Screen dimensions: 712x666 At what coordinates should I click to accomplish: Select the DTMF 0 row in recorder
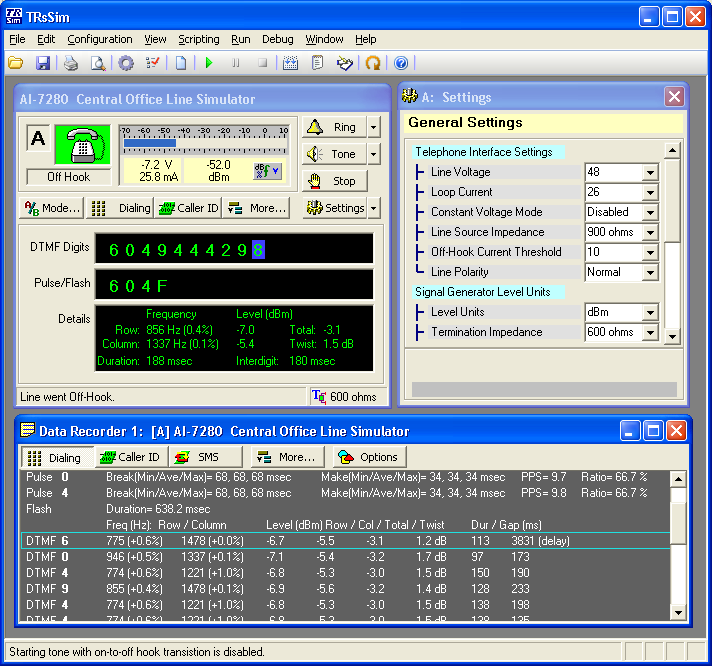[345, 557]
